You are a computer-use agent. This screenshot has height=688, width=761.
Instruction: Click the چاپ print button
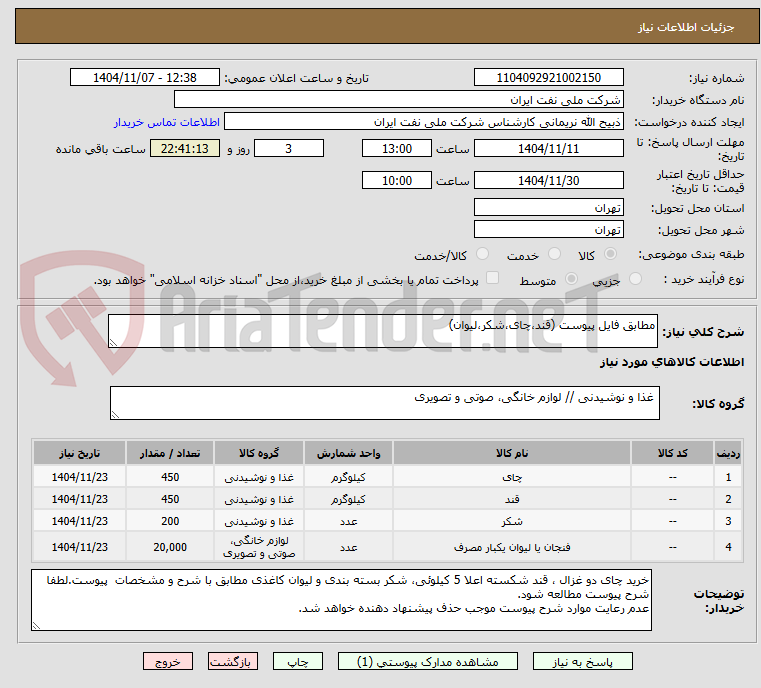point(298,661)
